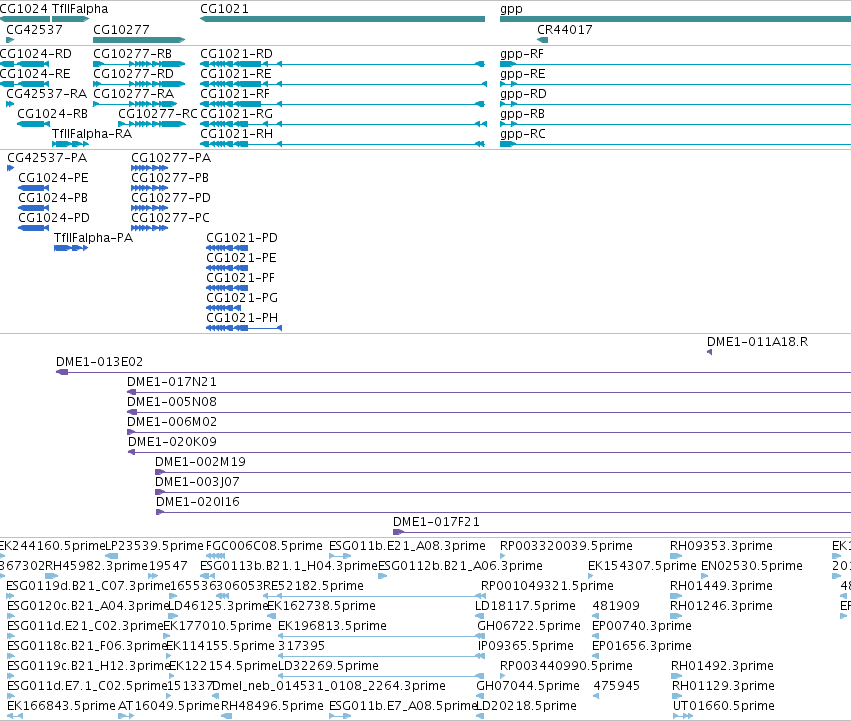This screenshot has width=851, height=721.
Task: Select TfIIFalpha gene glyph
Action: point(71,19)
